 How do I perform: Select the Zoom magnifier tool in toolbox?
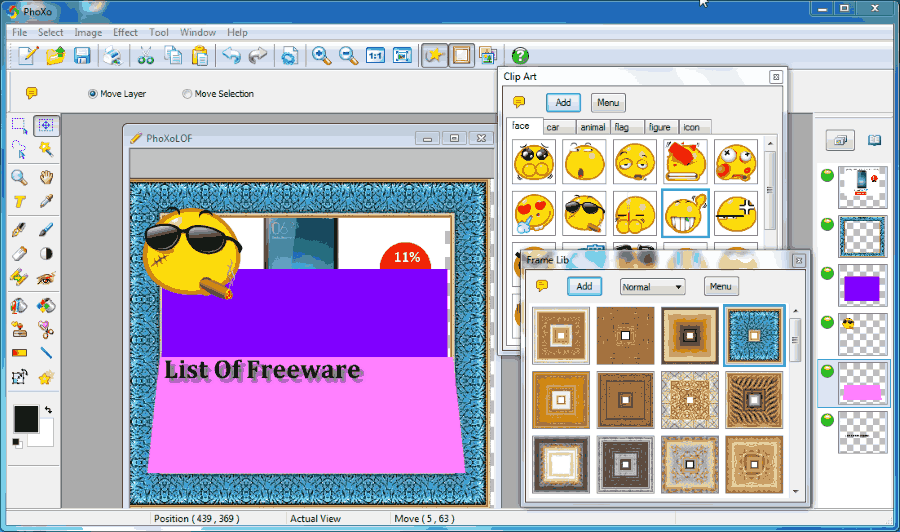[19, 177]
